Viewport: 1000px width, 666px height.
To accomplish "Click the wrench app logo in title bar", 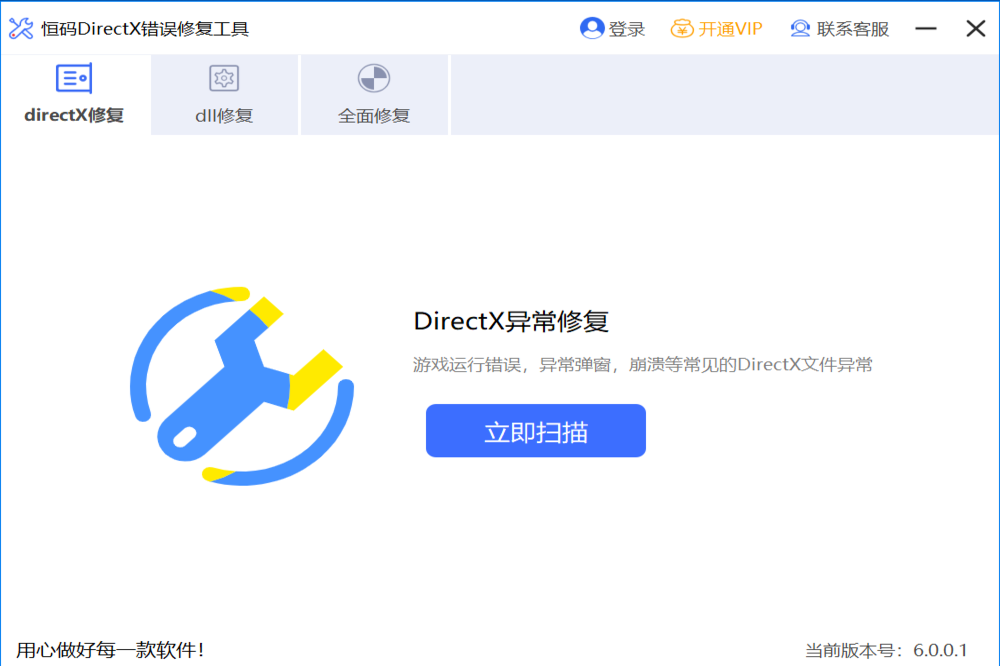I will coord(21,29).
